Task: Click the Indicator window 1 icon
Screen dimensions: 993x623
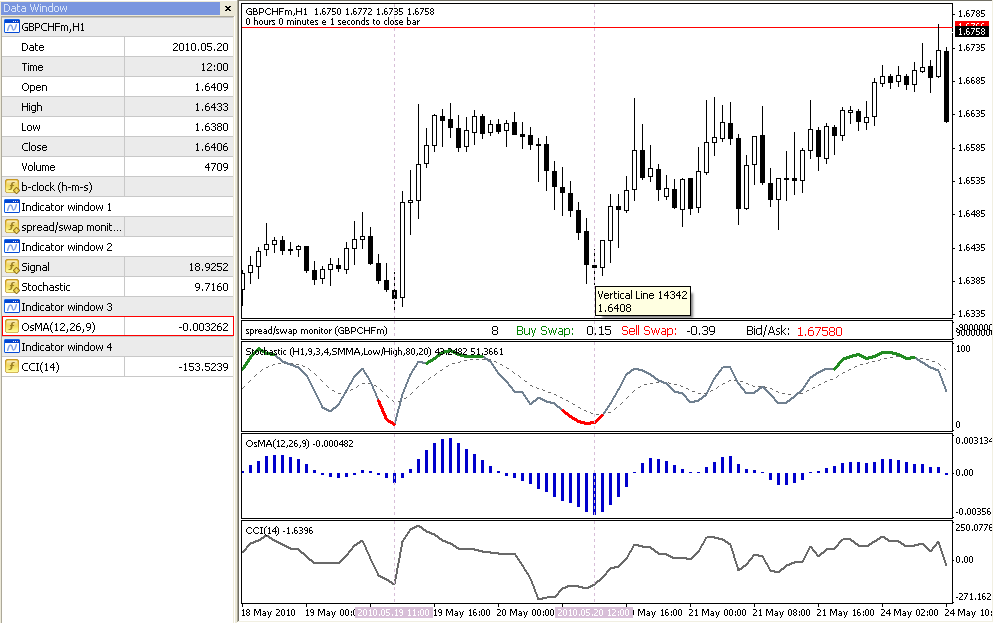Action: click(11, 206)
